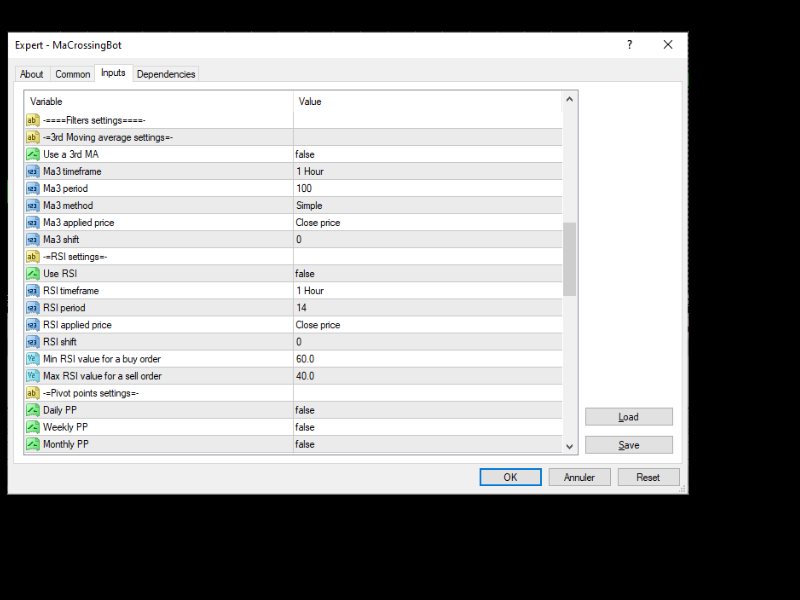800x600 pixels.
Task: Select the '-====Filters settings====-' row text
Action: (94, 120)
